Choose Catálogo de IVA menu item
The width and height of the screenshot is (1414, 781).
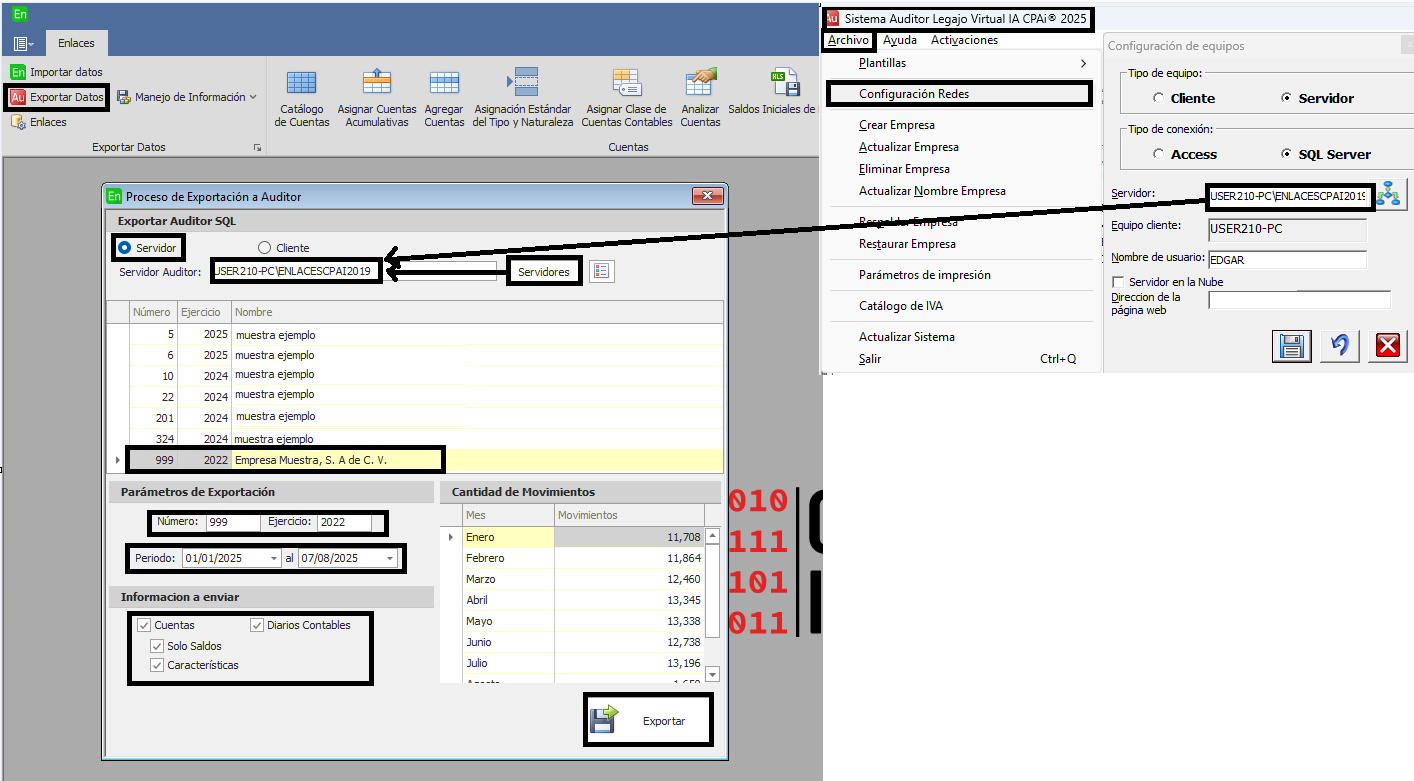[901, 306]
